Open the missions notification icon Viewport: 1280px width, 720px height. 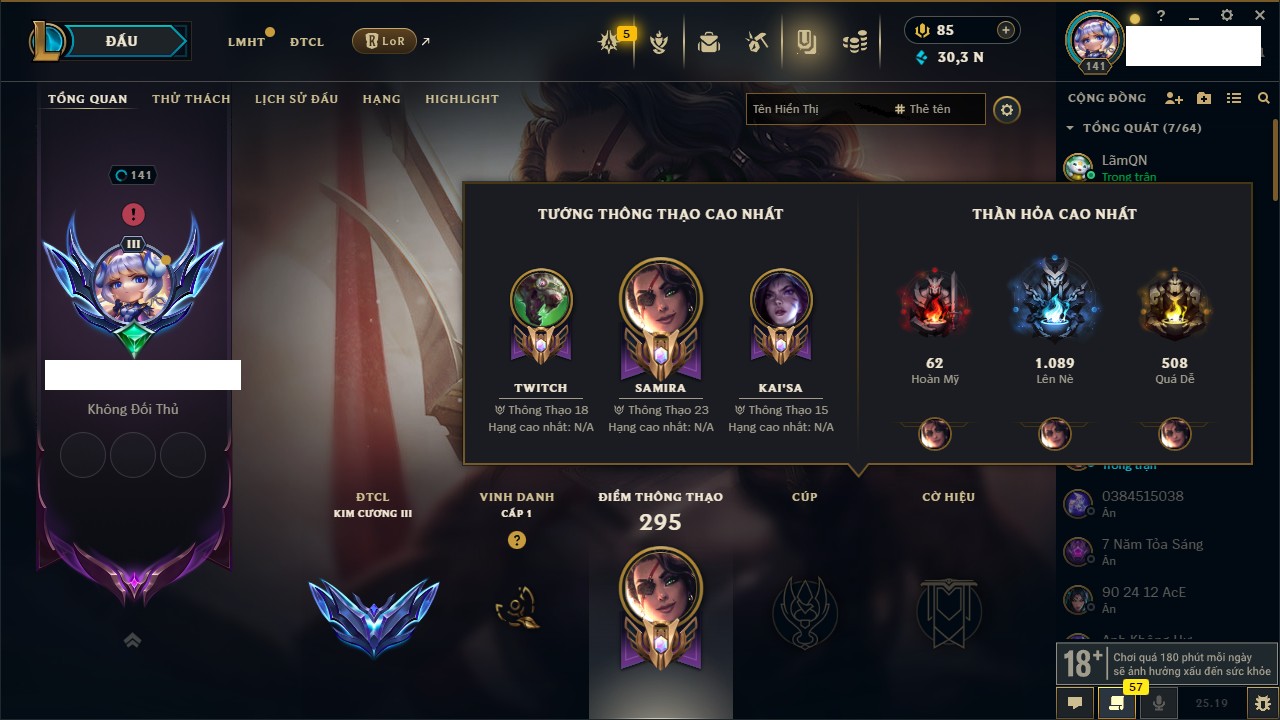pyautogui.click(x=1117, y=704)
